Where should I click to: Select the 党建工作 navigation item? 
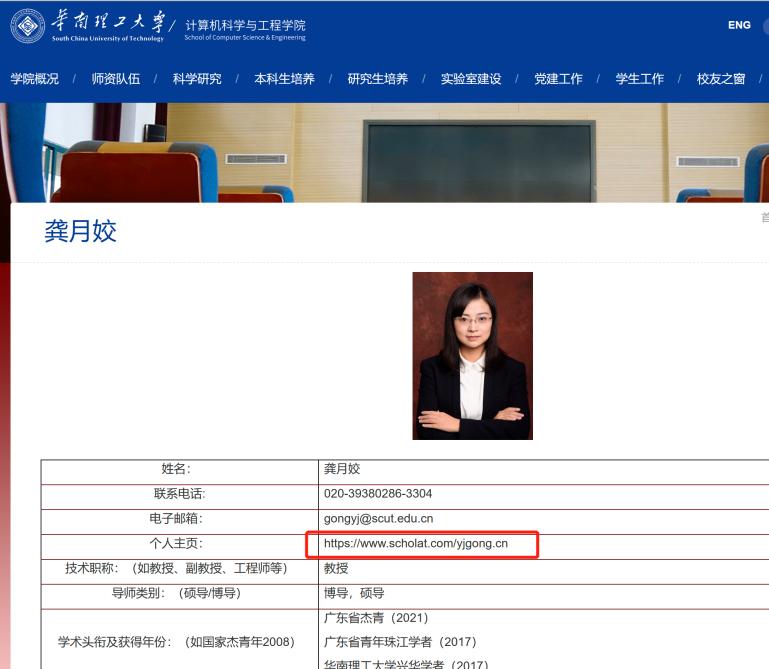click(557, 79)
